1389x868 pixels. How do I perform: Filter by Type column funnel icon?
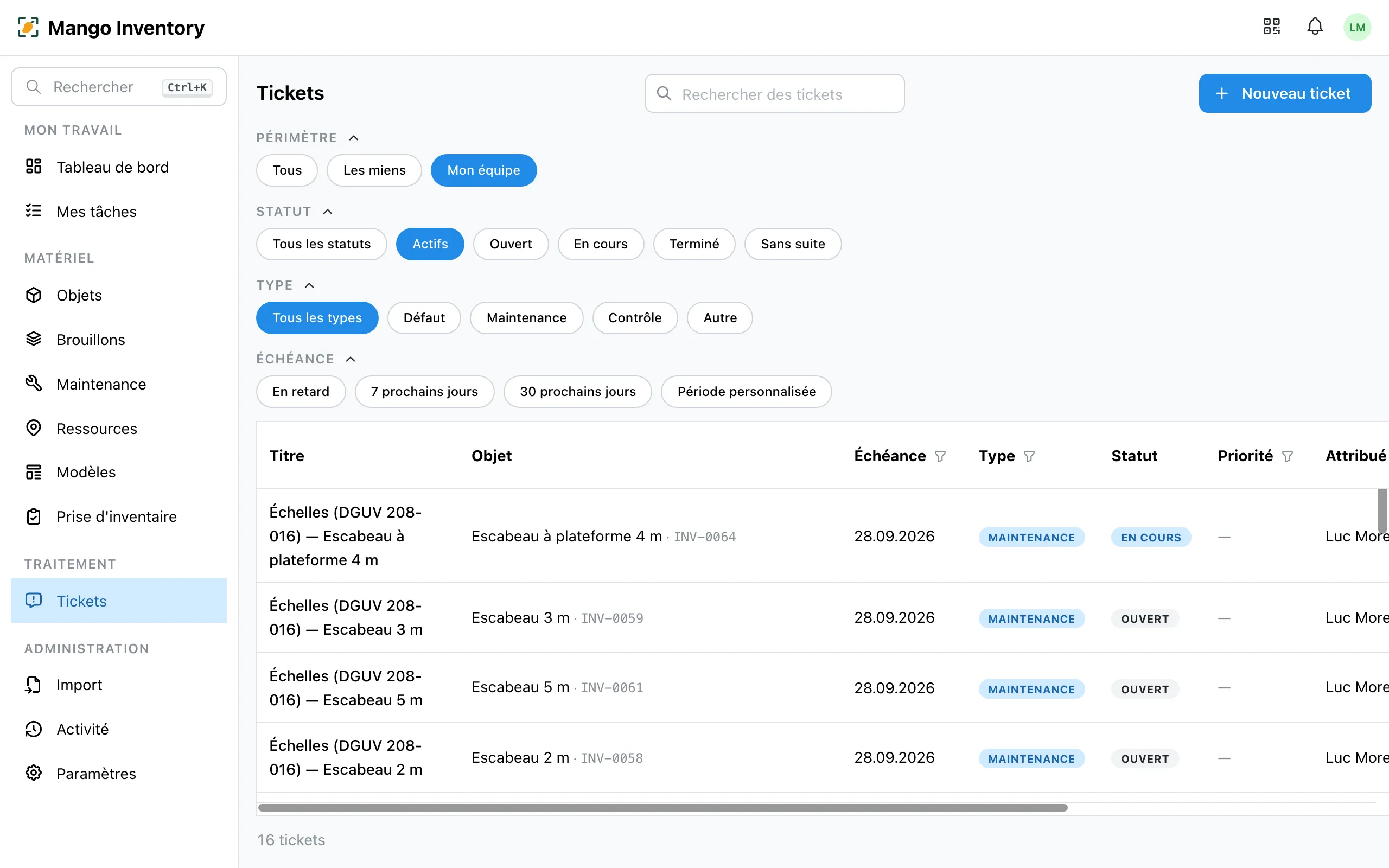pos(1029,456)
